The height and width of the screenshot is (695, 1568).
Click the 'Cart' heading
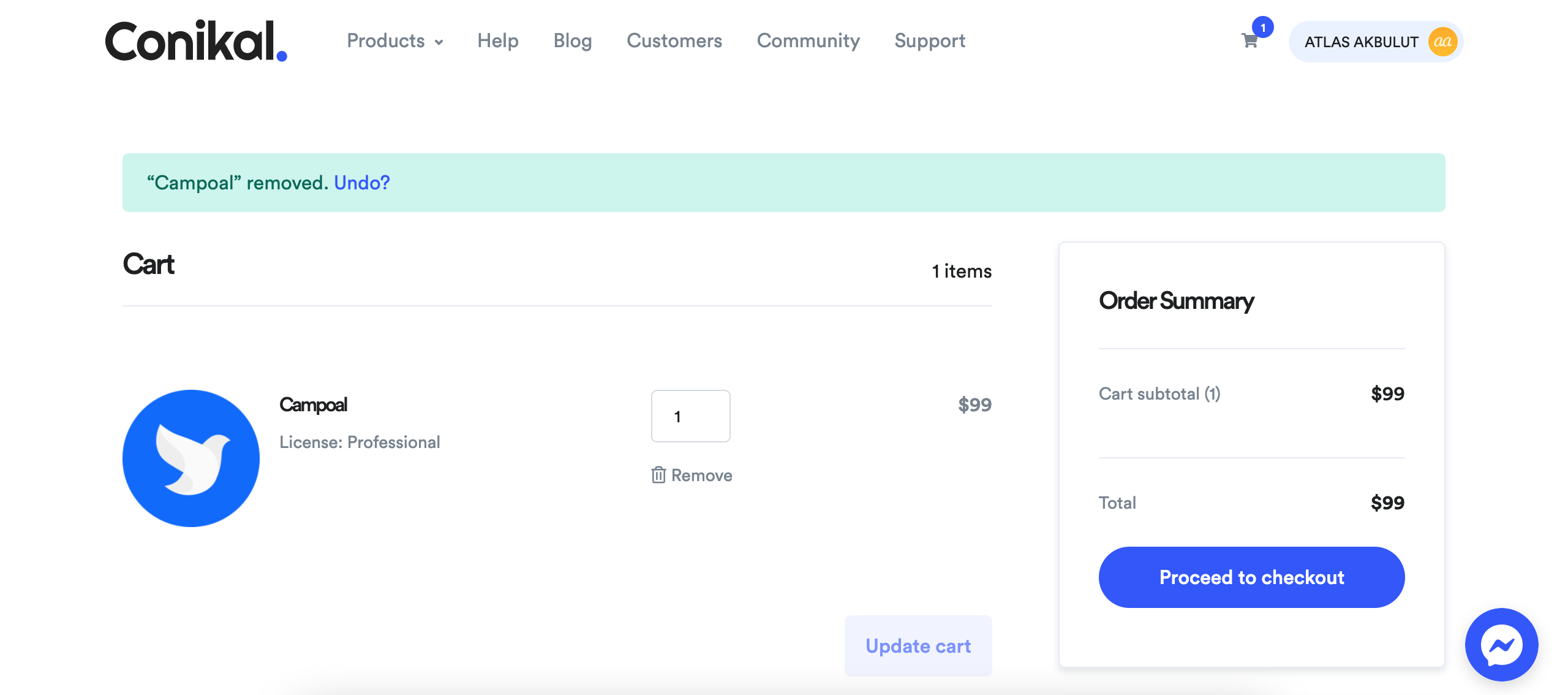coord(149,264)
